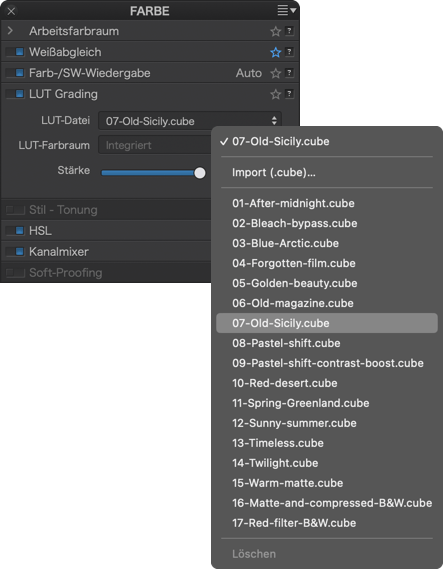Click the Stärke slider handle
Image resolution: width=443 pixels, height=569 pixels.
click(x=200, y=173)
